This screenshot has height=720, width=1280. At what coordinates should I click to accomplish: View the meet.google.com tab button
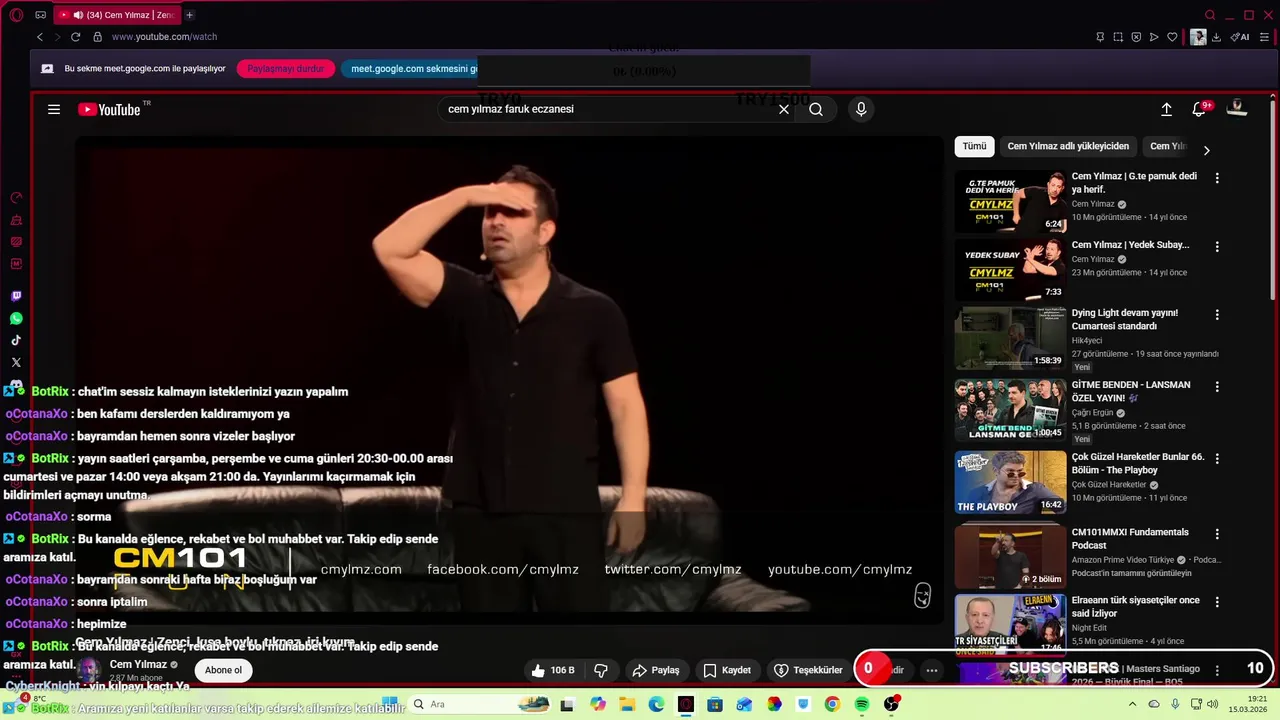[x=410, y=69]
